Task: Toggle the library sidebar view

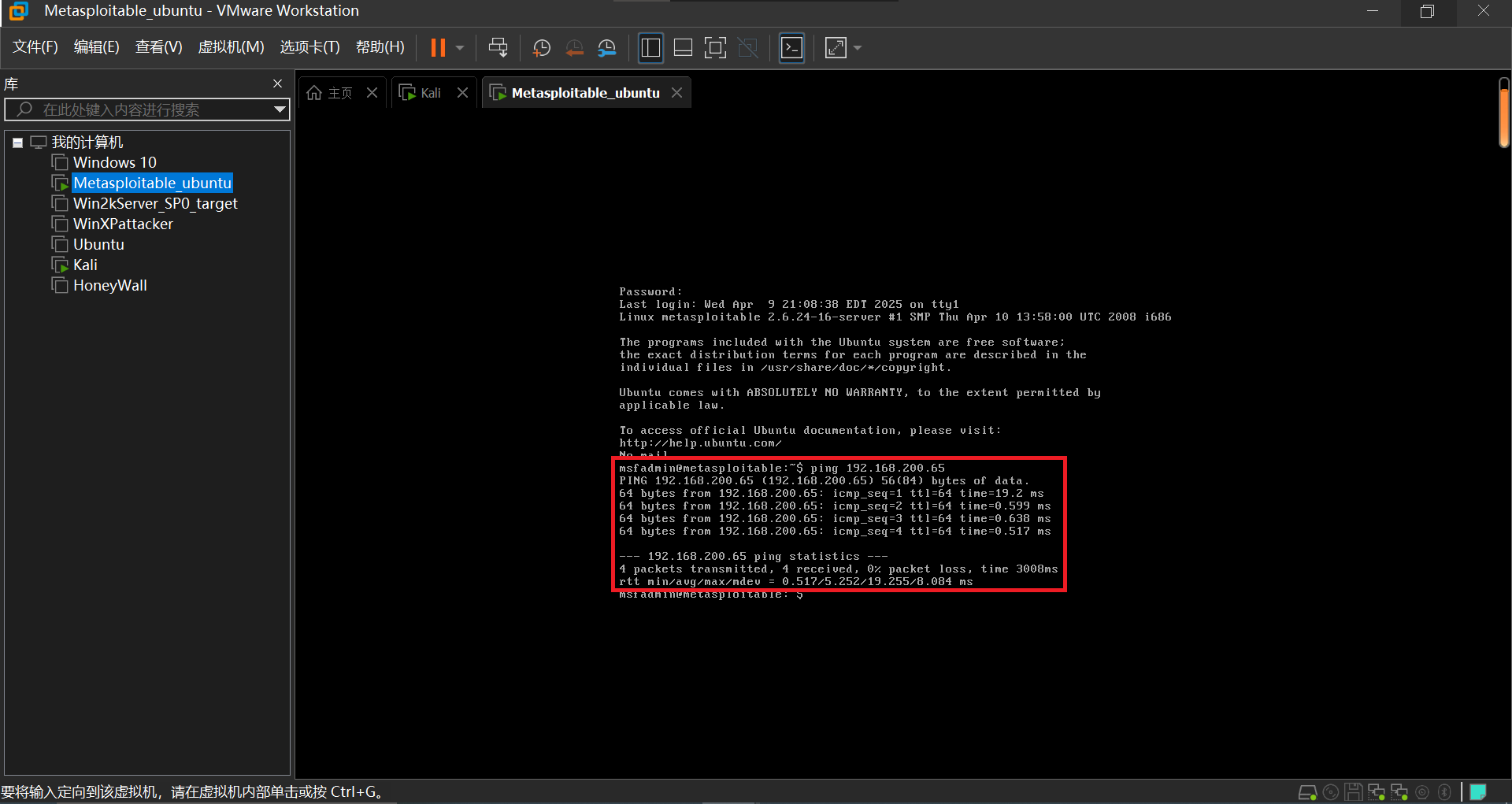Action: coord(650,48)
